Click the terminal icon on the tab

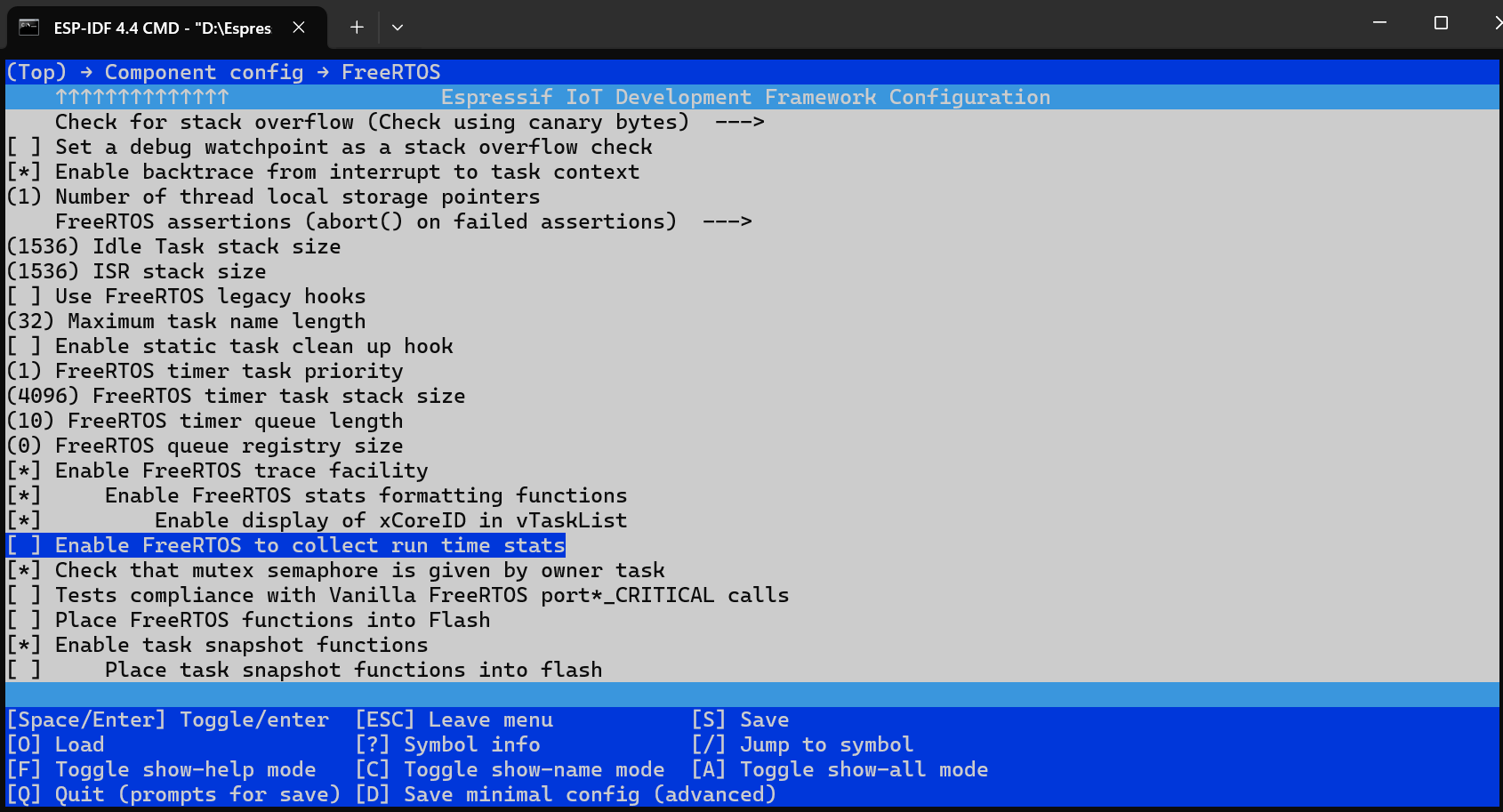(x=29, y=27)
